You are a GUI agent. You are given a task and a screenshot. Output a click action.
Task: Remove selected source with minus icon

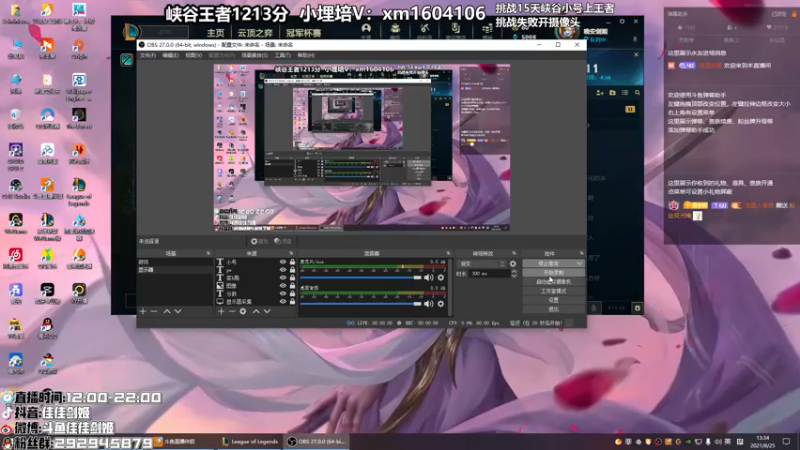pos(232,311)
